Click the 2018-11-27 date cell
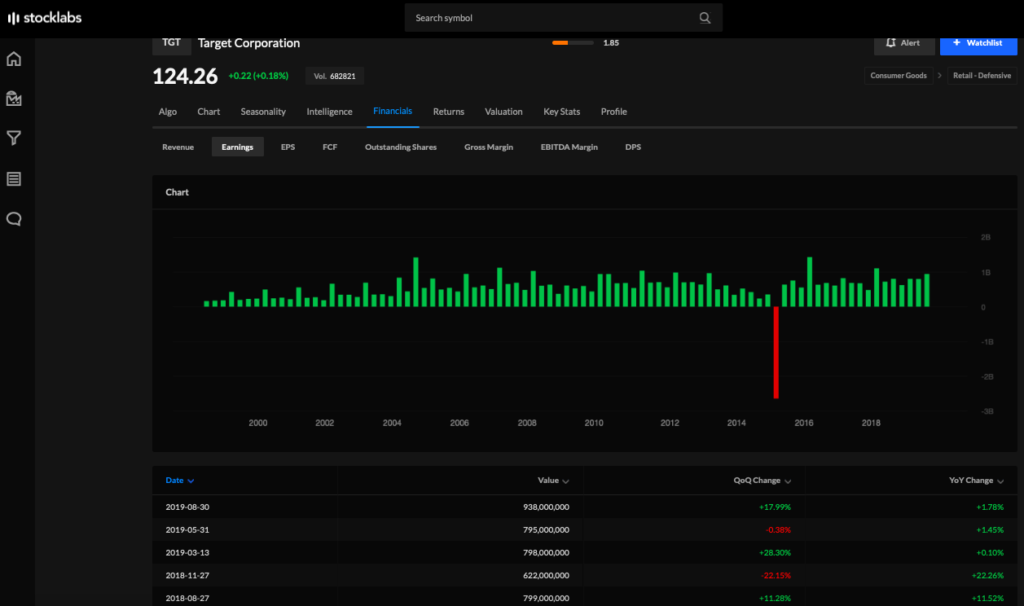 pos(187,576)
